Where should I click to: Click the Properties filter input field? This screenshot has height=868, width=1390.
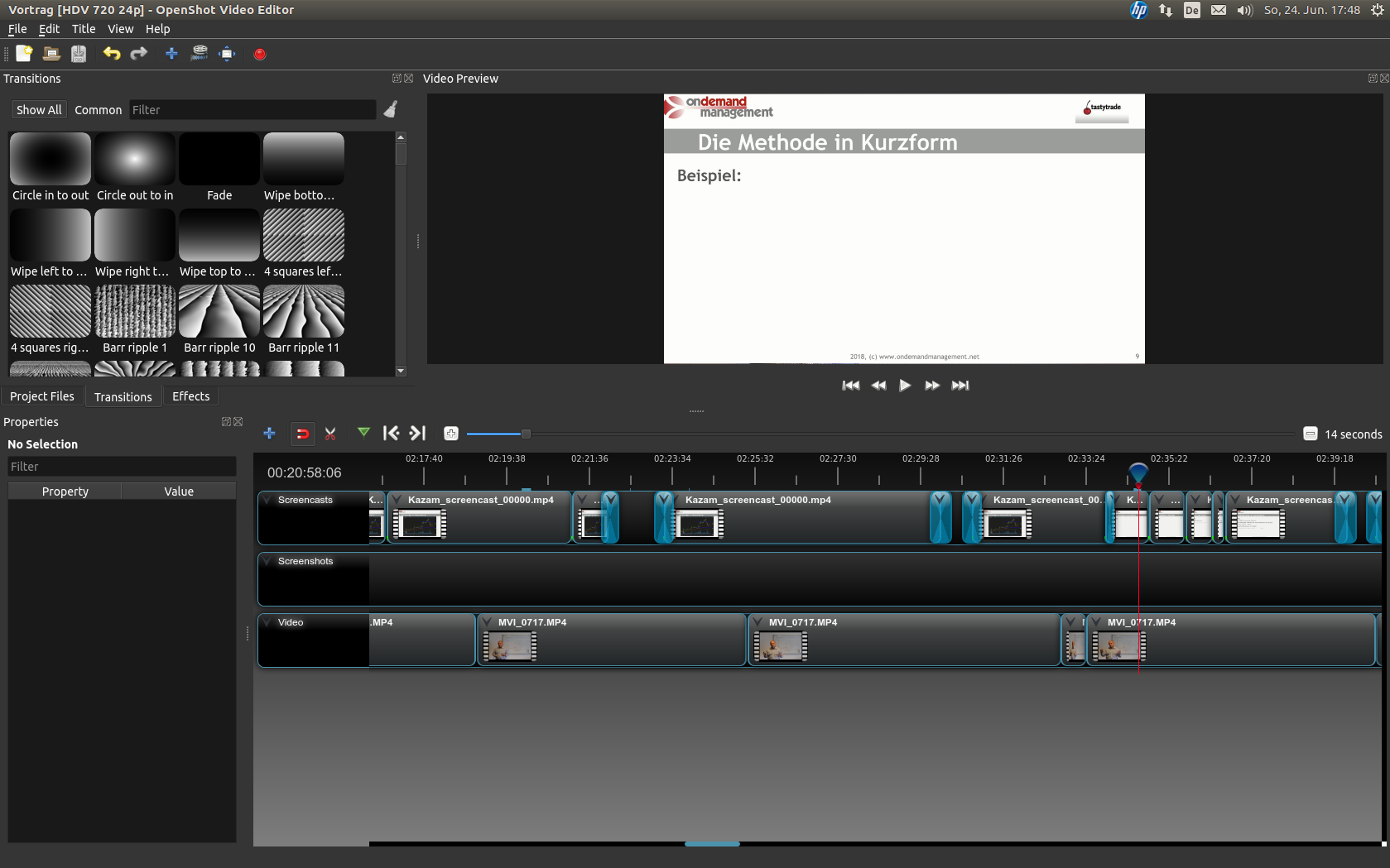point(122,467)
